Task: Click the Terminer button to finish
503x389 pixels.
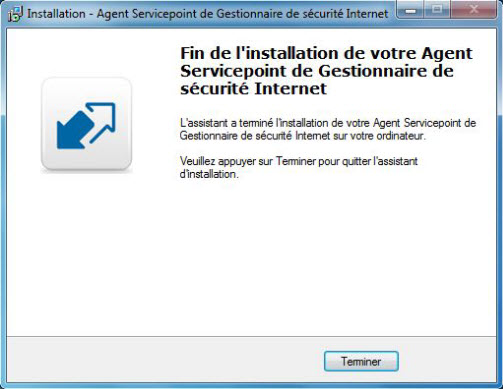Action: pos(361,361)
